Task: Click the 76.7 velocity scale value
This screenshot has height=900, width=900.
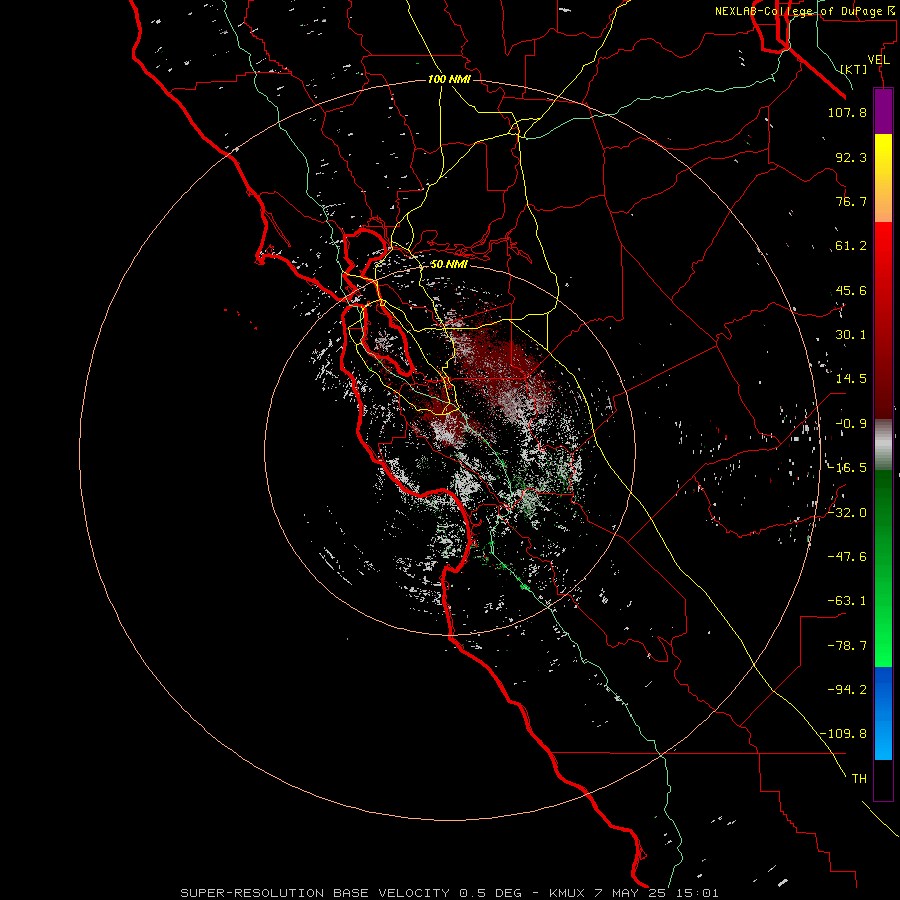Action: click(x=851, y=201)
